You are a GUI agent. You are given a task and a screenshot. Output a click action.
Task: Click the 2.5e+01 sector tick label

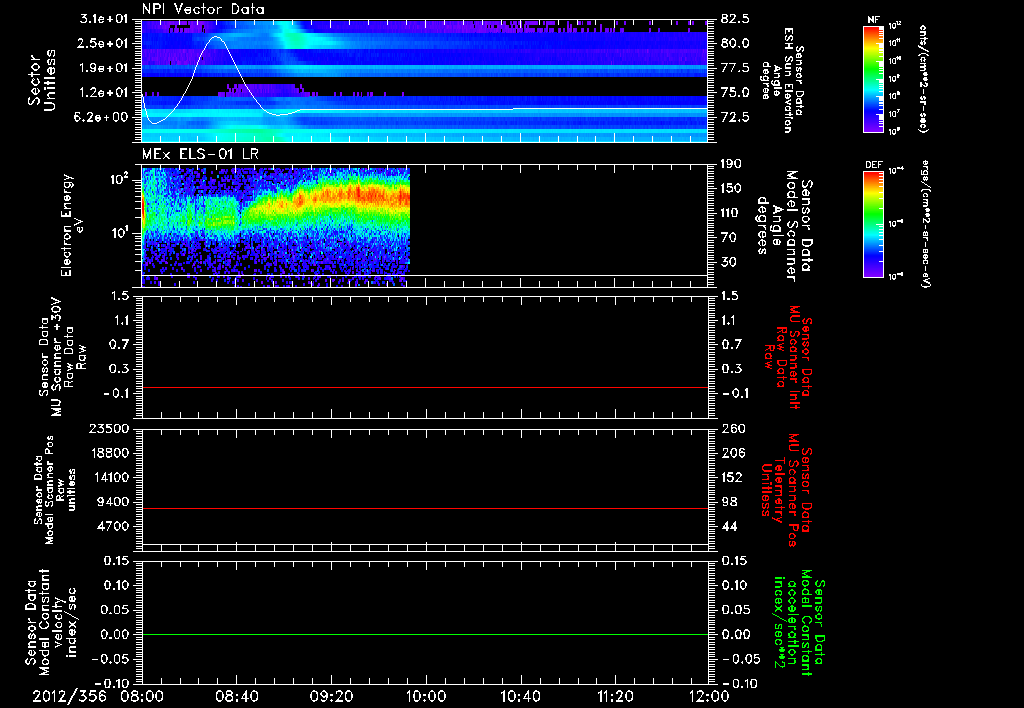[104, 43]
